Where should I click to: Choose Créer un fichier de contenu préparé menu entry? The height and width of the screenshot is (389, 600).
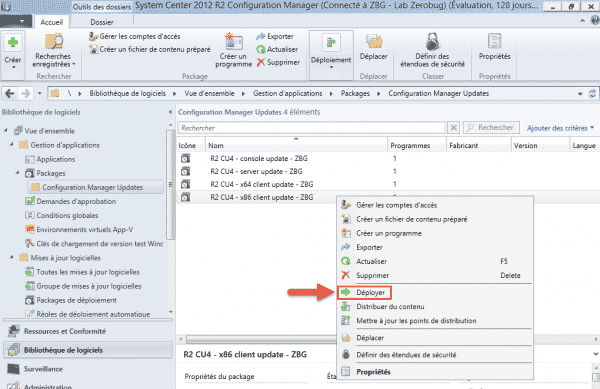click(x=435, y=219)
